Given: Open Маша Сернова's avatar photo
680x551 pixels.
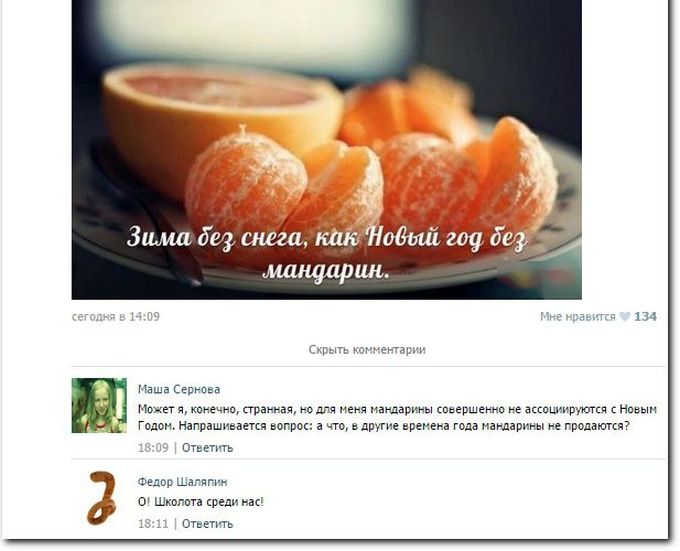Looking at the screenshot, I should pos(99,405).
